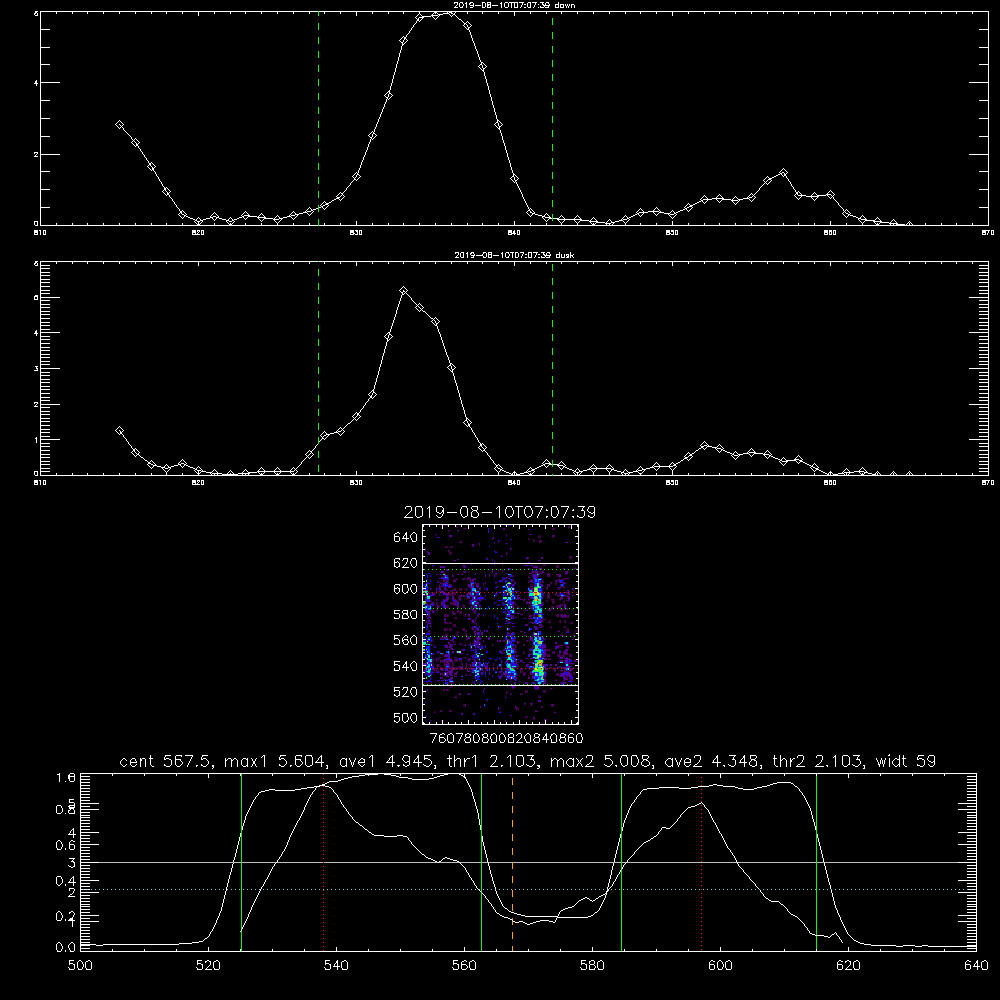1000x1000 pixels.
Task: Click the heatmap y-axis label '640'
Action: pos(405,537)
